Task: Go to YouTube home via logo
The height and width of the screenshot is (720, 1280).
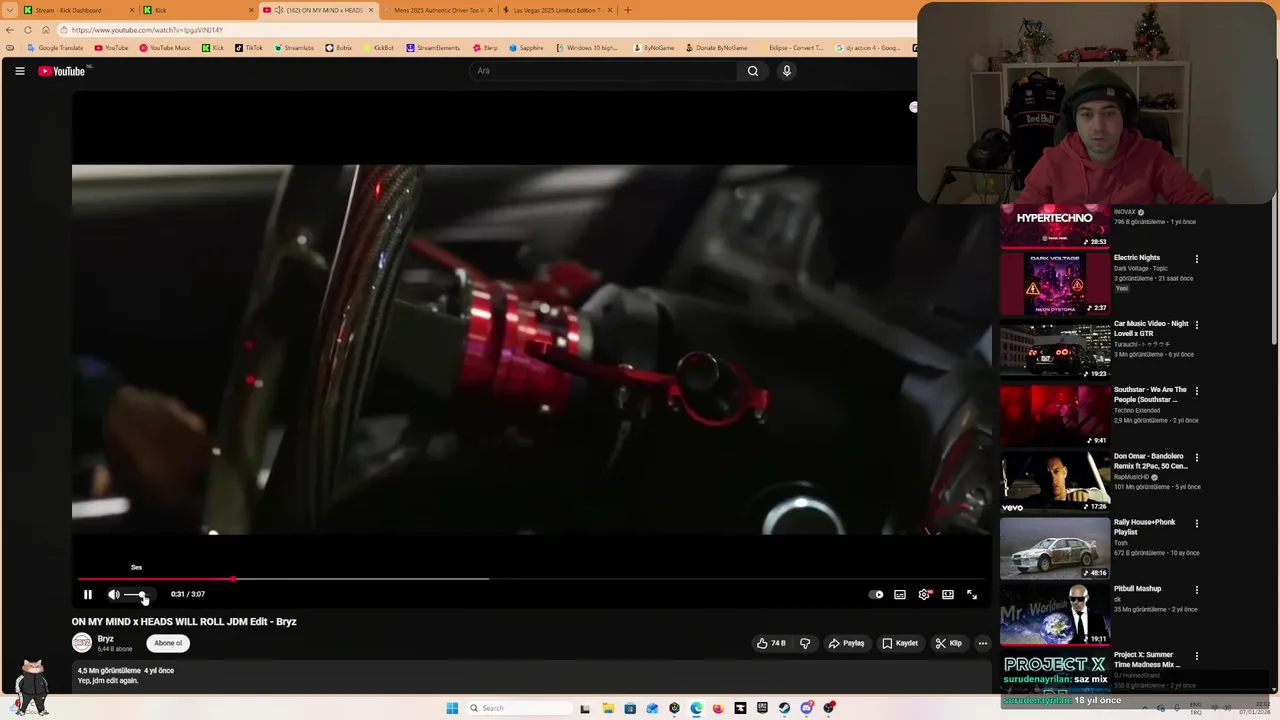Action: point(62,71)
